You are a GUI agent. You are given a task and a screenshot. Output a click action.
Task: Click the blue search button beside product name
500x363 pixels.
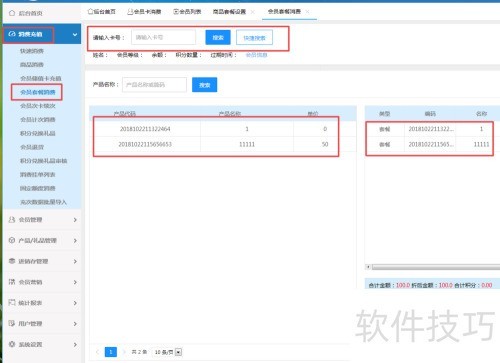(x=205, y=85)
